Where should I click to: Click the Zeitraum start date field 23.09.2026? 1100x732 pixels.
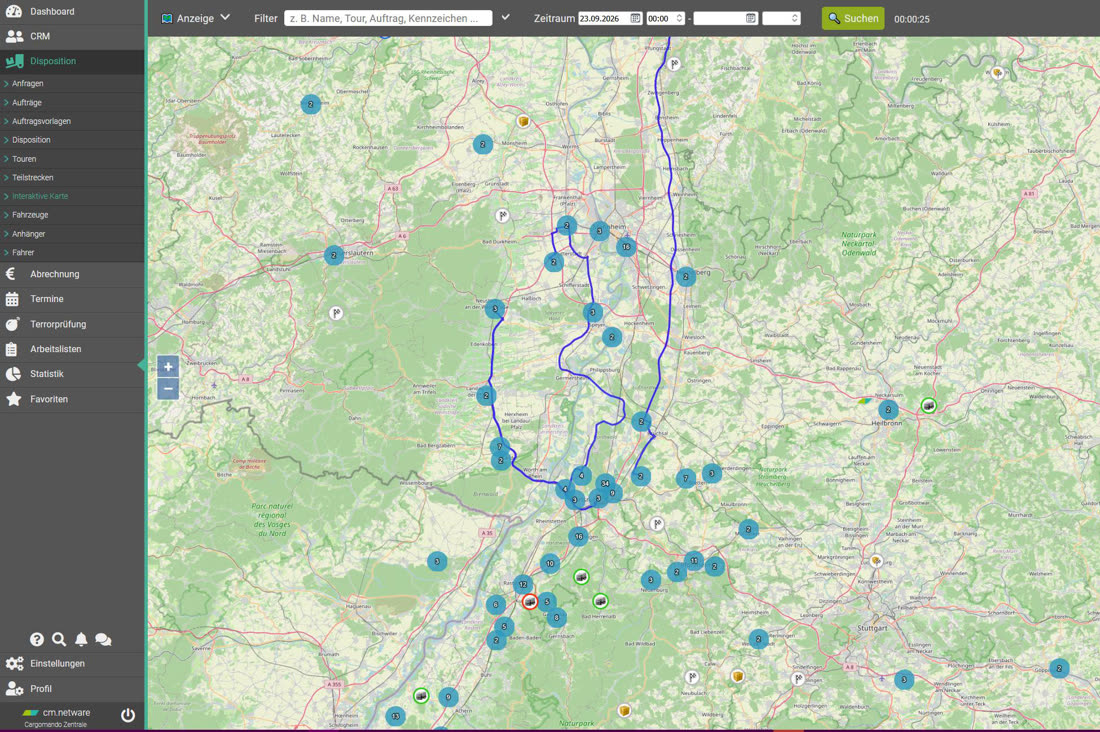click(x=603, y=18)
